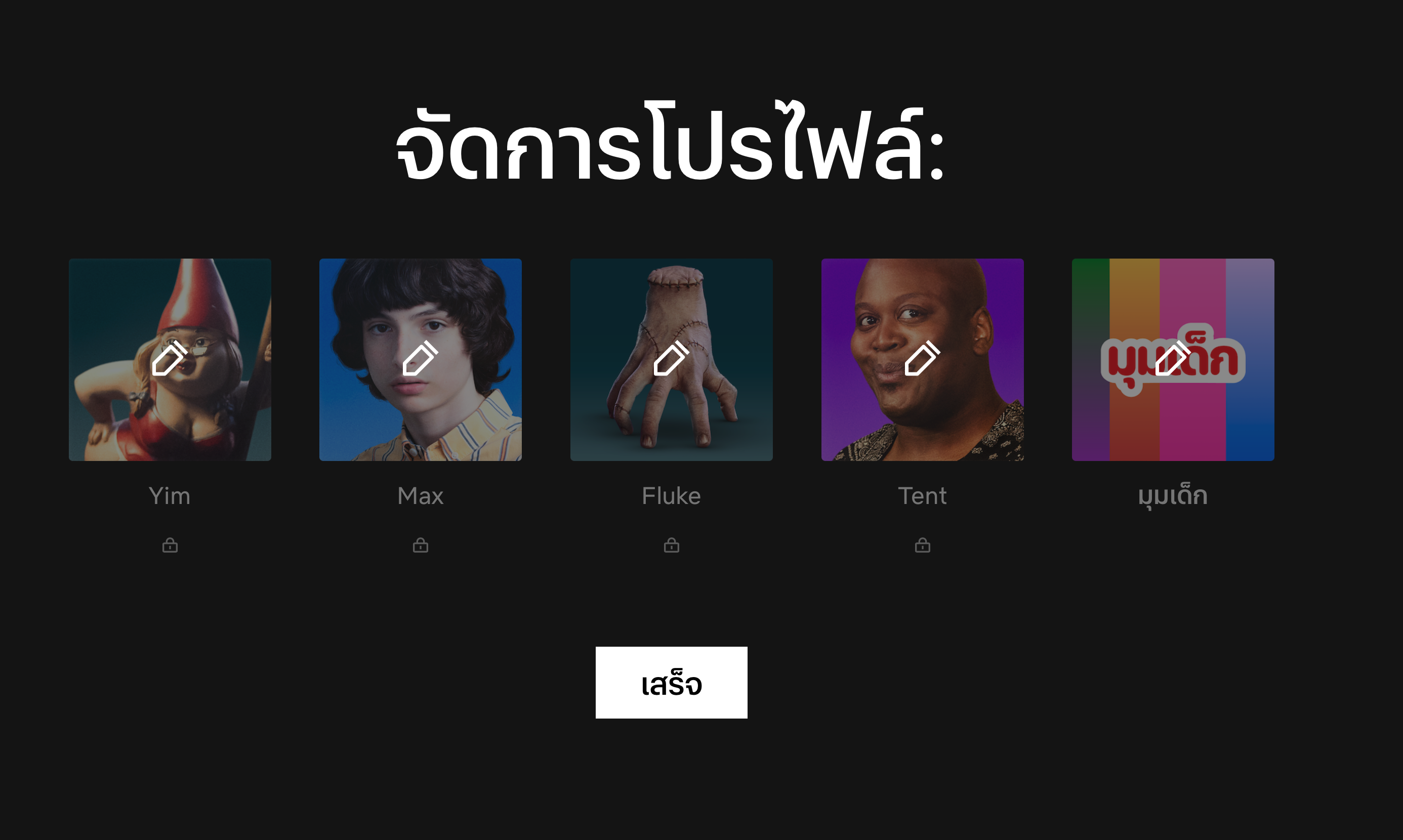The width and height of the screenshot is (1403, 840).
Task: Open the striped-shirt avatar on the blue background
Action: (420, 359)
